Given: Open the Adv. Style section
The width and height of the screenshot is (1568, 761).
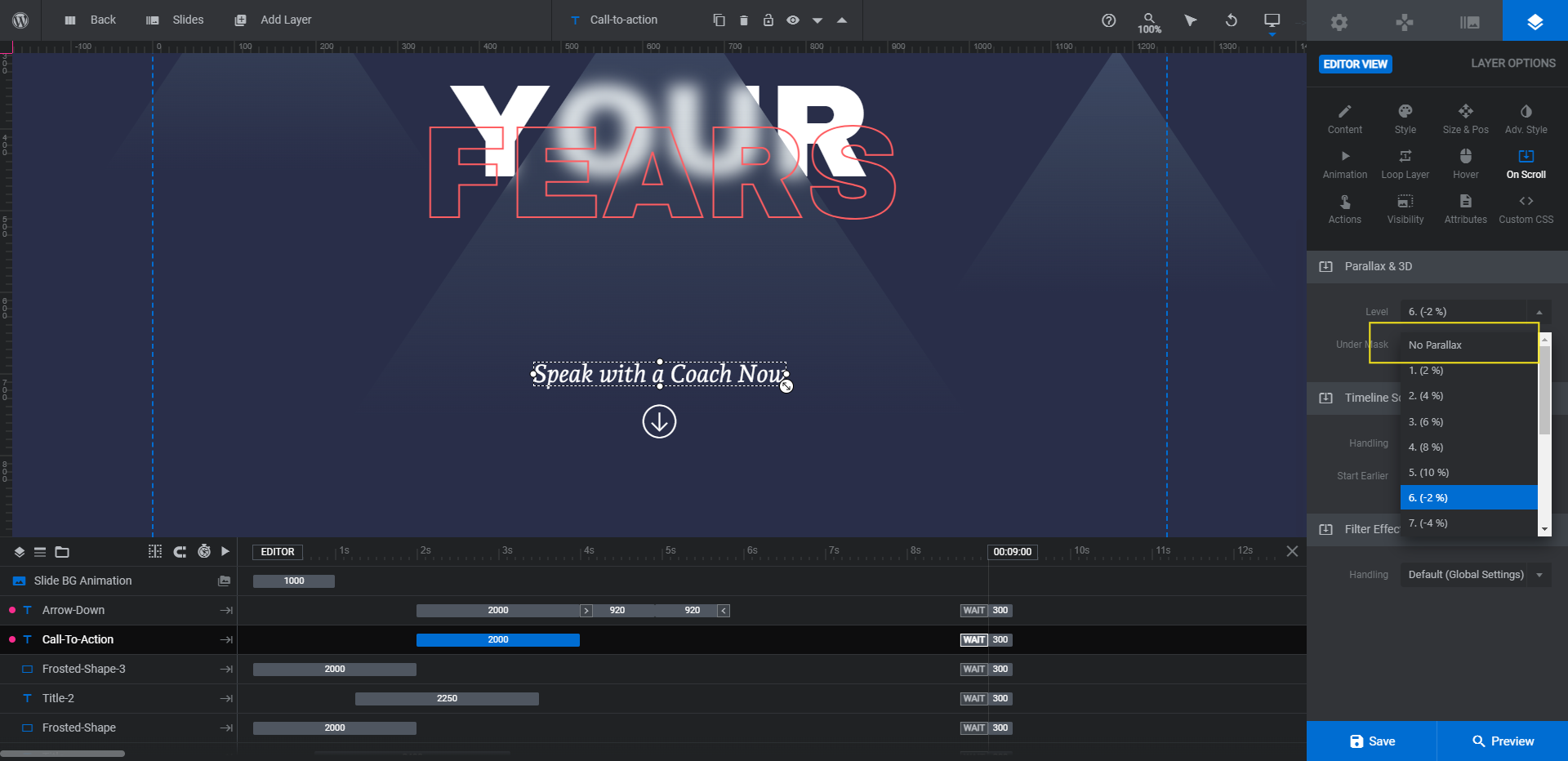Looking at the screenshot, I should point(1526,119).
